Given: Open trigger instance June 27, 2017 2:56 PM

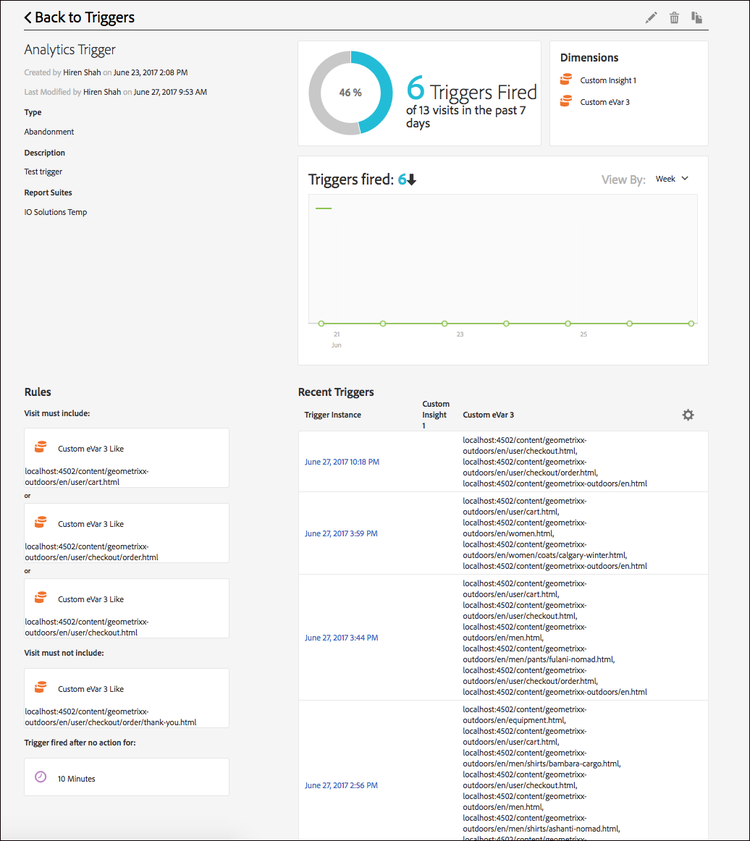Looking at the screenshot, I should [341, 787].
